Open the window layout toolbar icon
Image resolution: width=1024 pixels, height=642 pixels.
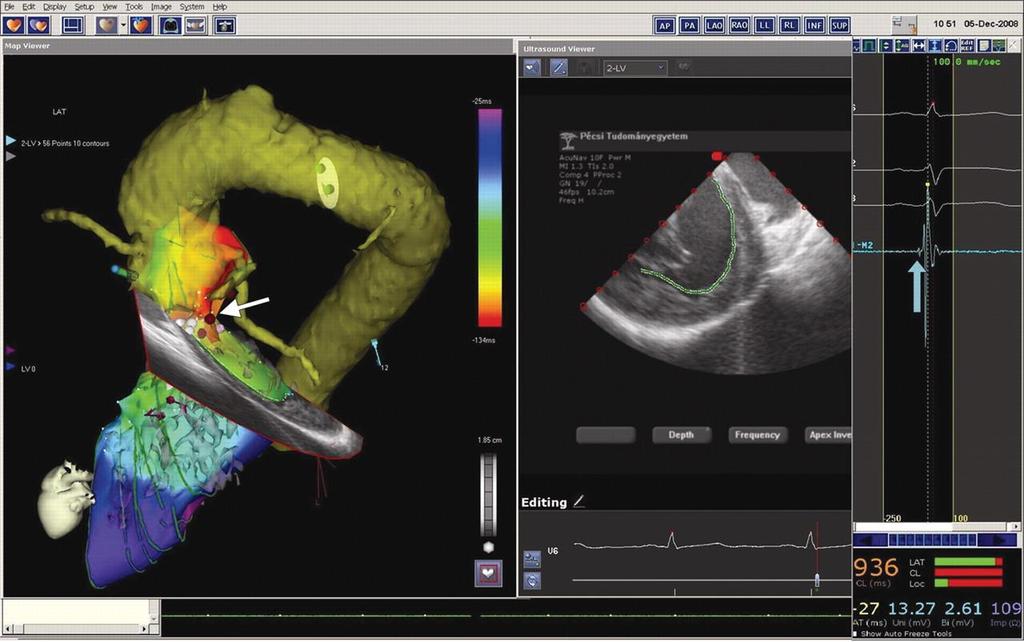(x=72, y=25)
